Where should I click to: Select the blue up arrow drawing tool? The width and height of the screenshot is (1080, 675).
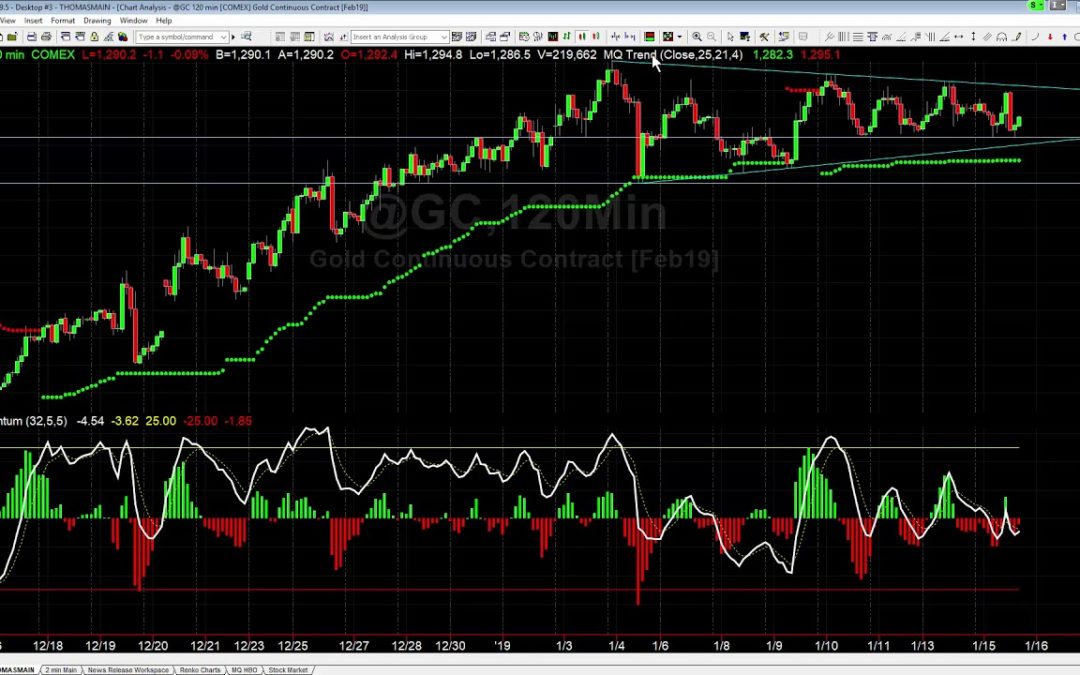[1064, 37]
